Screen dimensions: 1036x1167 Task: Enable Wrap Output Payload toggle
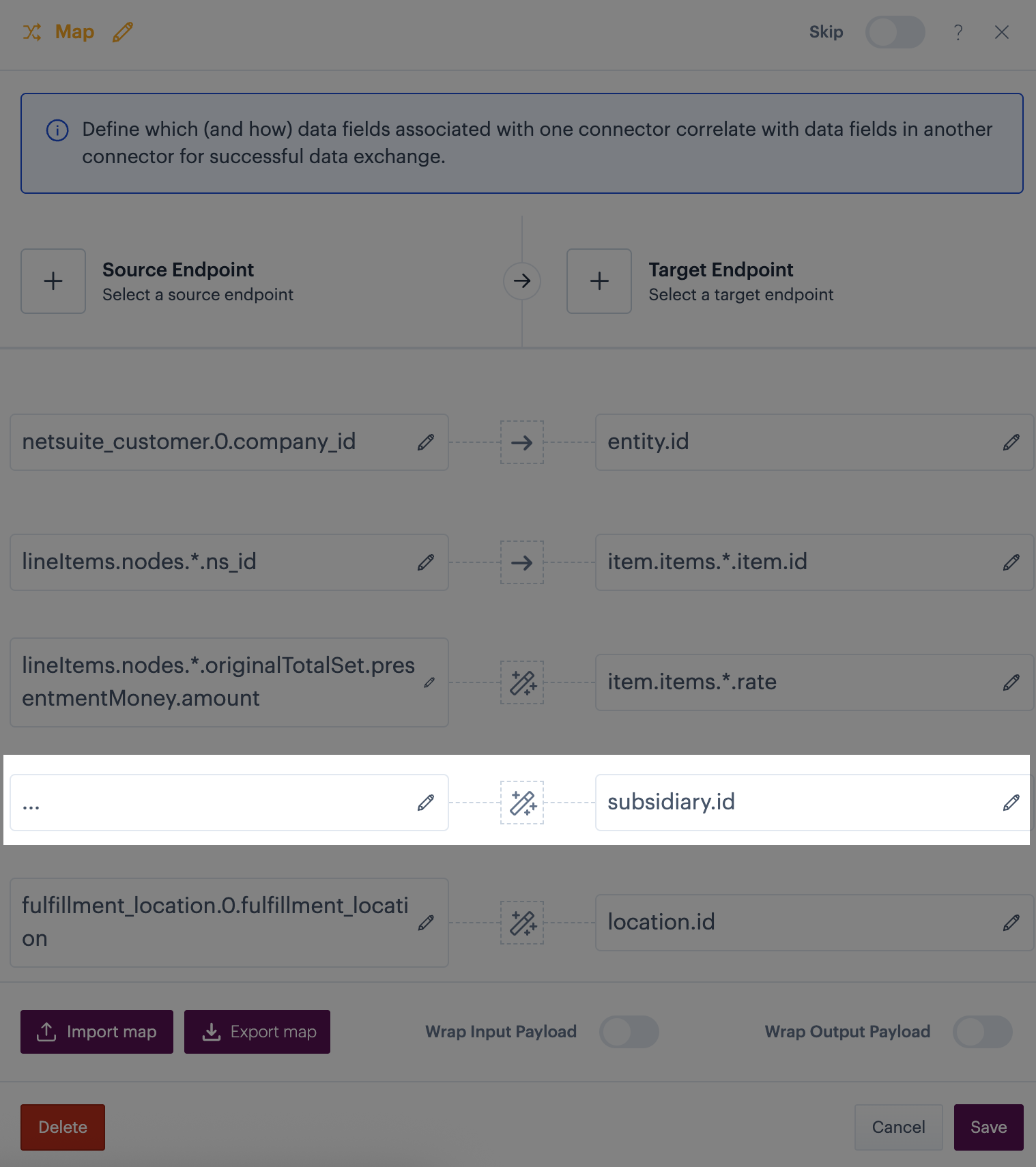[x=982, y=1032]
